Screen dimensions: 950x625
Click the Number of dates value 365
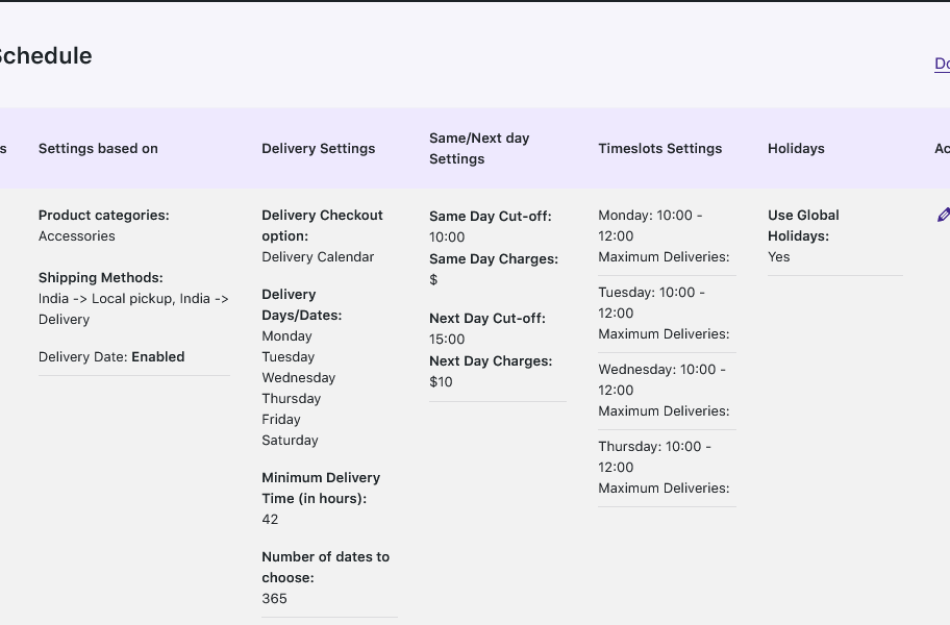272,598
